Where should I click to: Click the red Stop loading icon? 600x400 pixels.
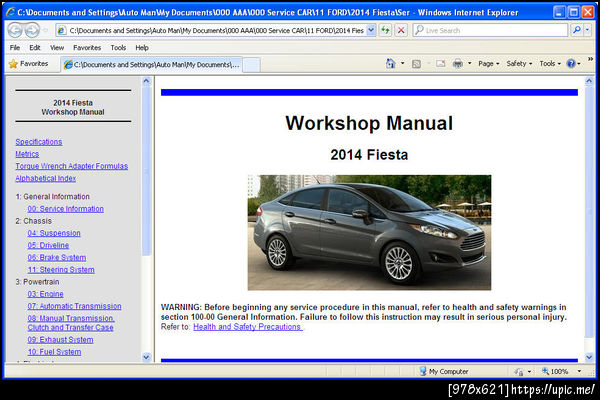click(401, 30)
